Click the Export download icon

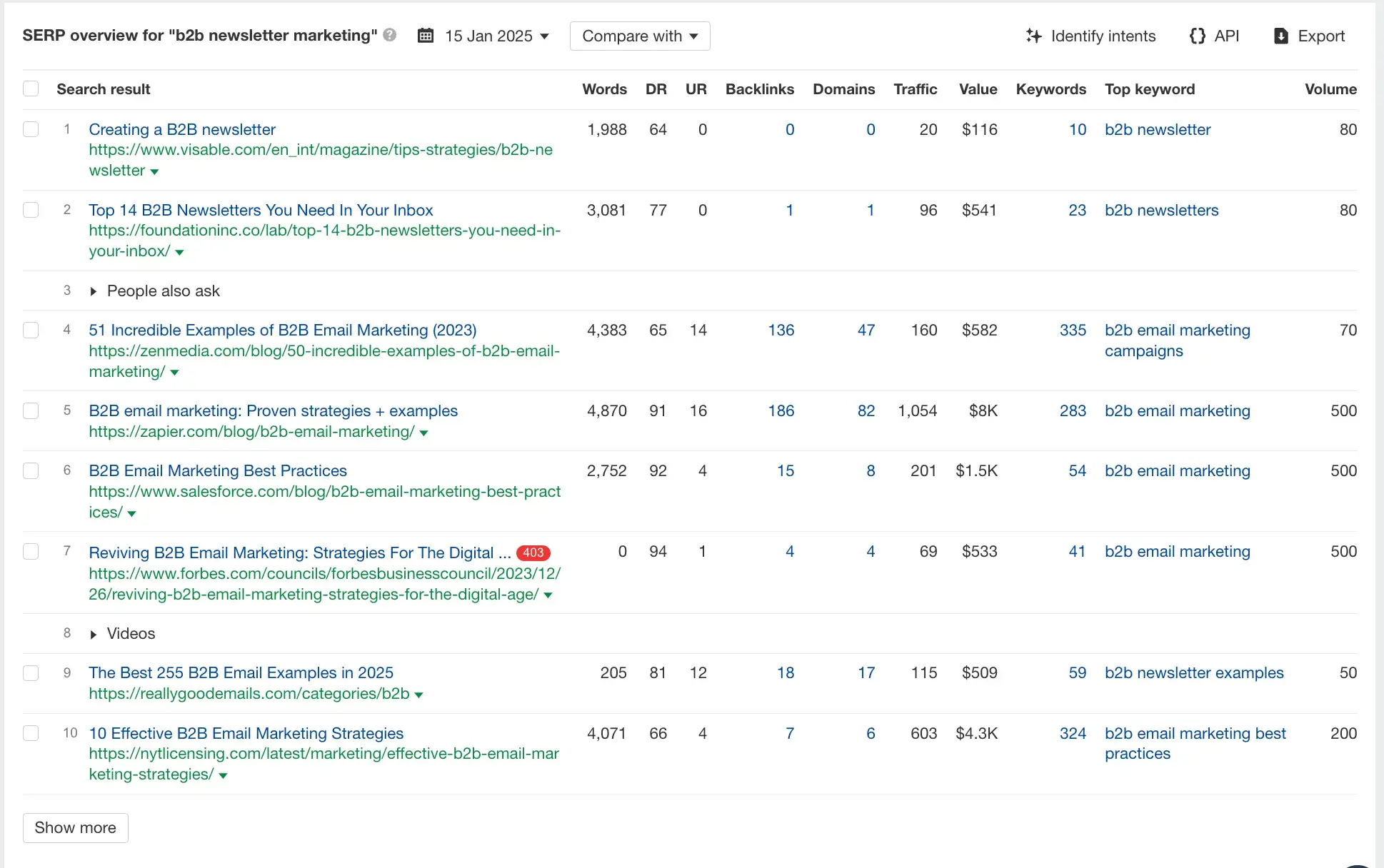click(x=1281, y=36)
